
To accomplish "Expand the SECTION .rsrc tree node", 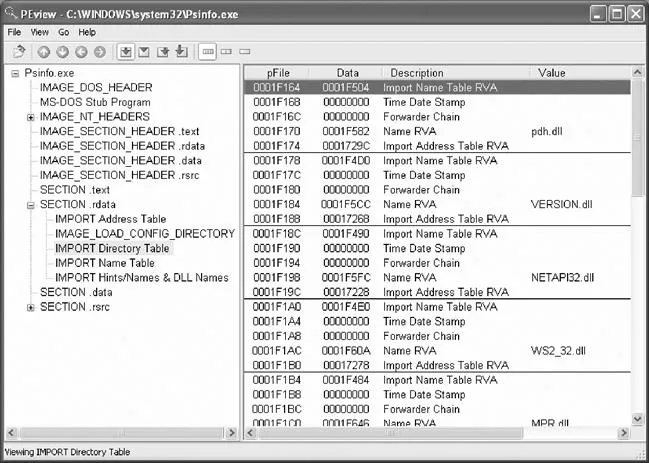I will 31,307.
